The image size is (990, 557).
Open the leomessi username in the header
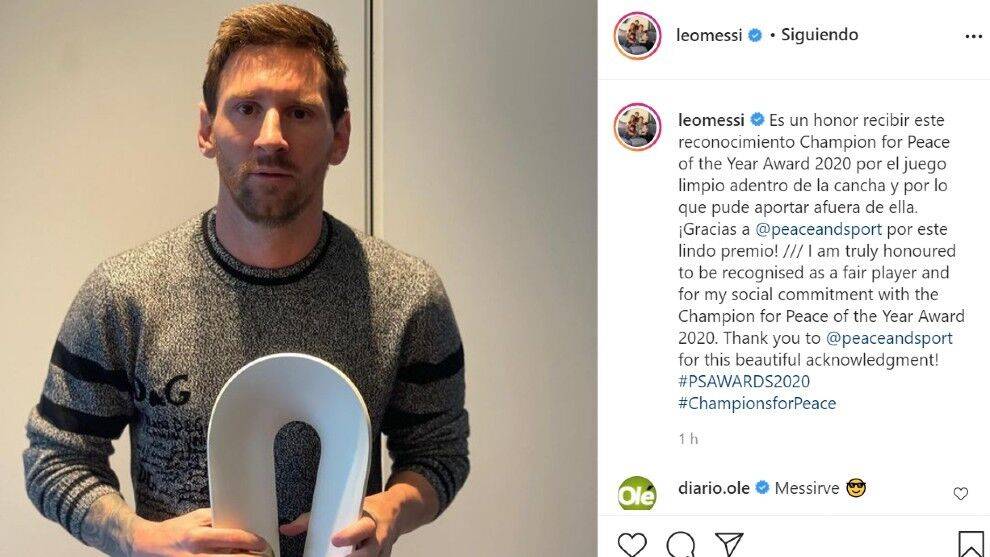click(709, 35)
